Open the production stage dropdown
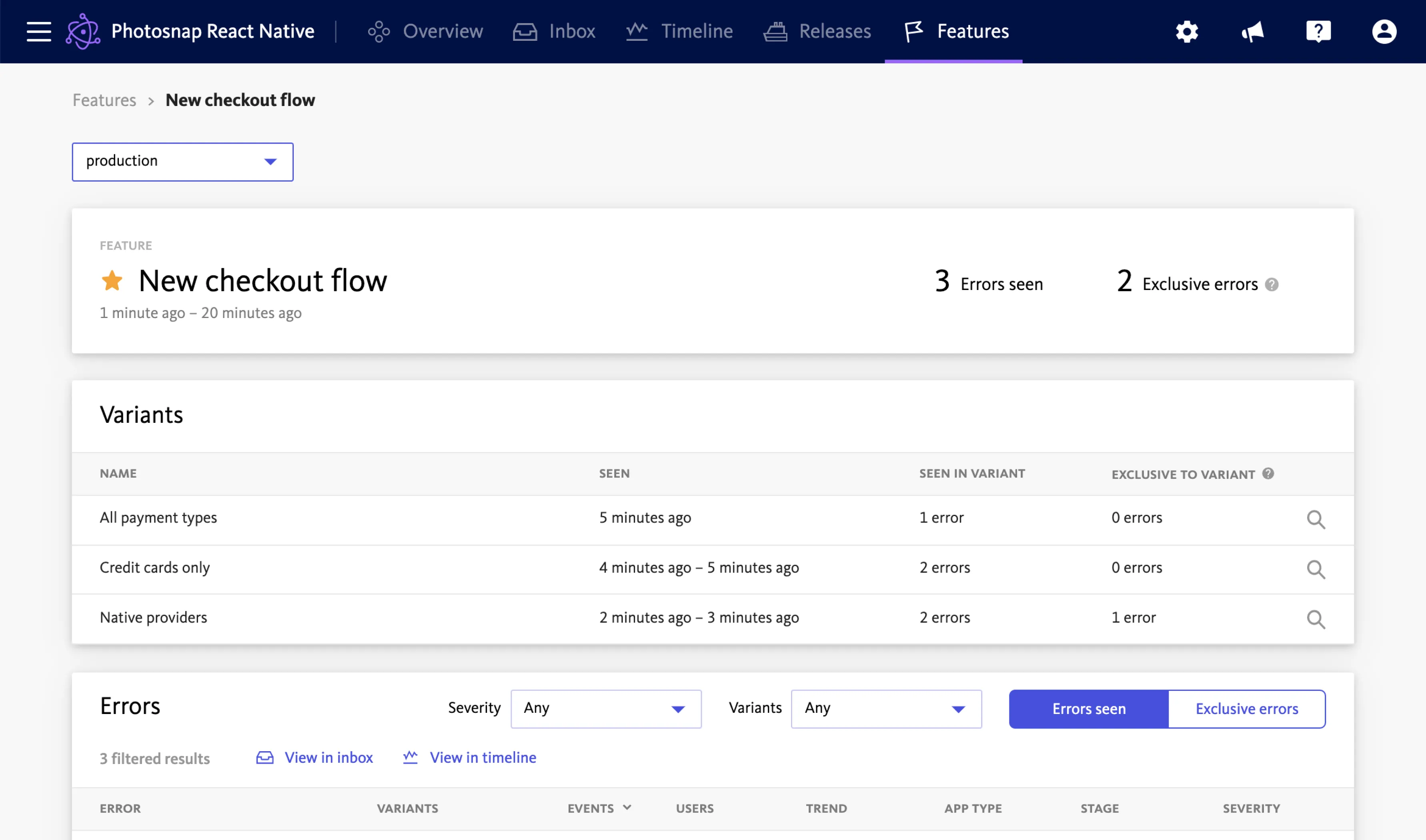The width and height of the screenshot is (1426, 840). [182, 162]
